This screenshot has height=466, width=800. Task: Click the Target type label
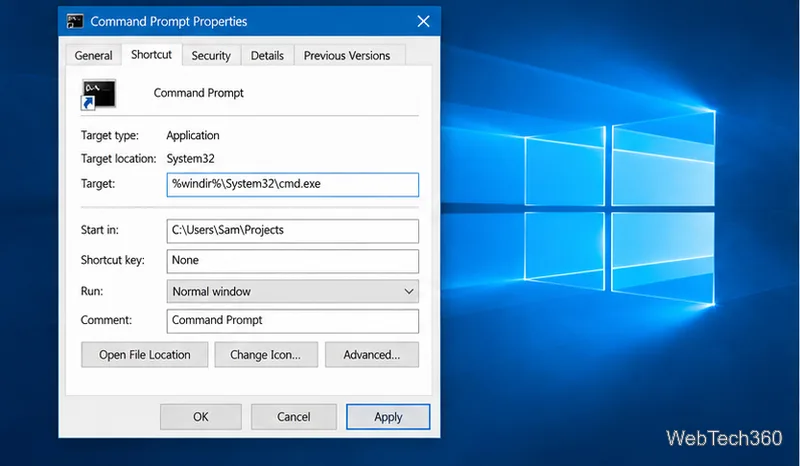tap(110, 135)
